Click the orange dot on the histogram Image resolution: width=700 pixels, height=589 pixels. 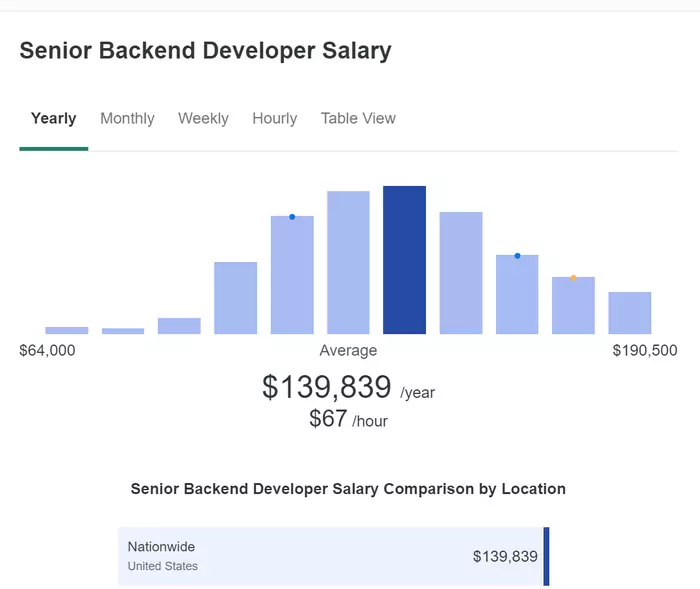(573, 278)
